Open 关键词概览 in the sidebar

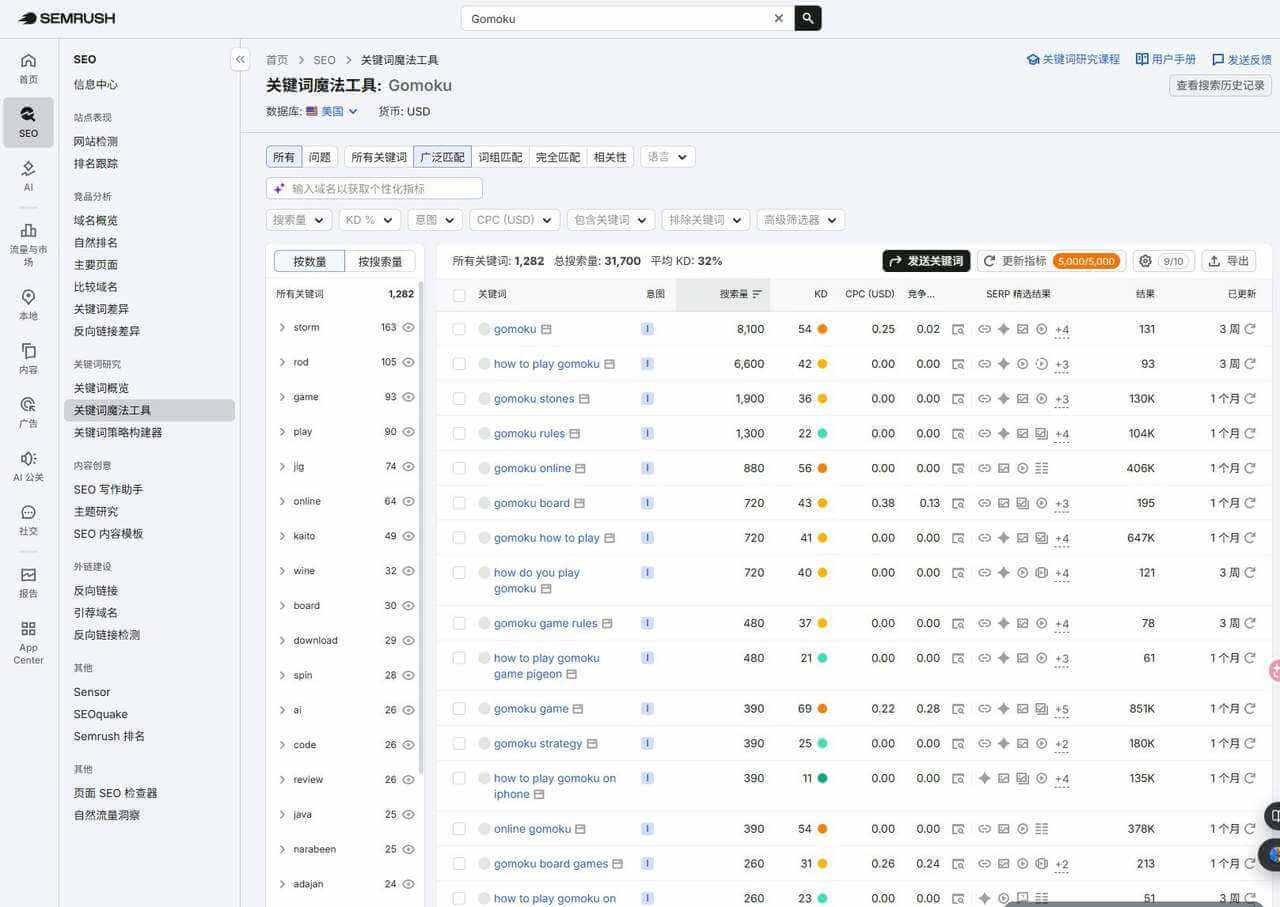[101, 388]
